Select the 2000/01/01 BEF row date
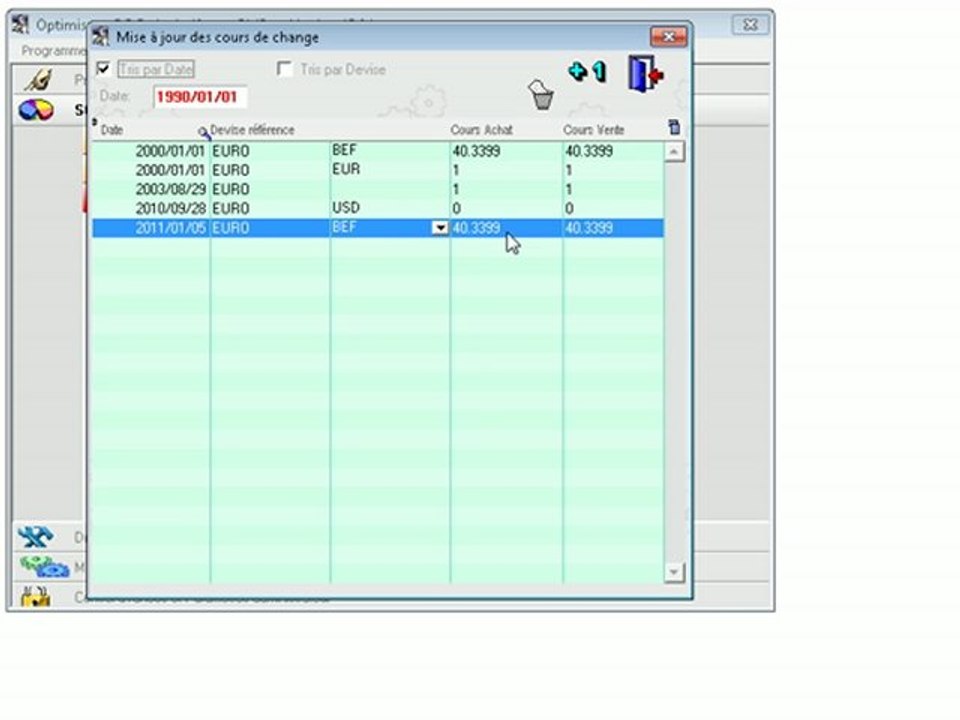The height and width of the screenshot is (720, 960). coord(170,151)
